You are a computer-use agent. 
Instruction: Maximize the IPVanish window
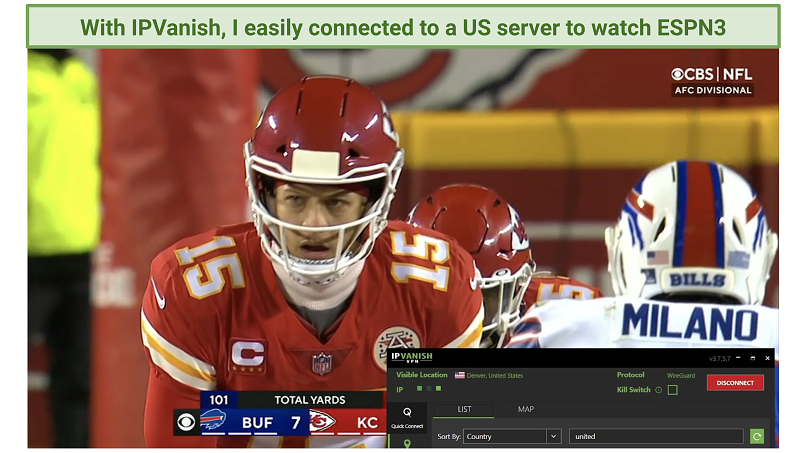[x=753, y=358]
